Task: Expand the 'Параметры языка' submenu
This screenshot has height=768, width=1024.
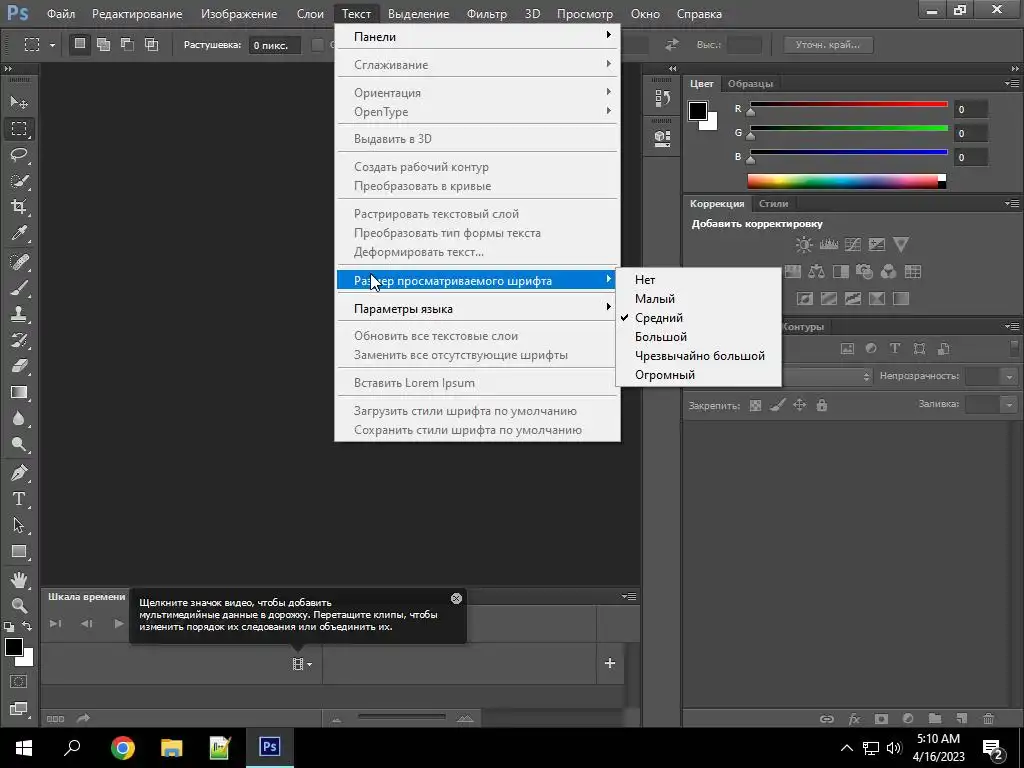Action: [477, 309]
